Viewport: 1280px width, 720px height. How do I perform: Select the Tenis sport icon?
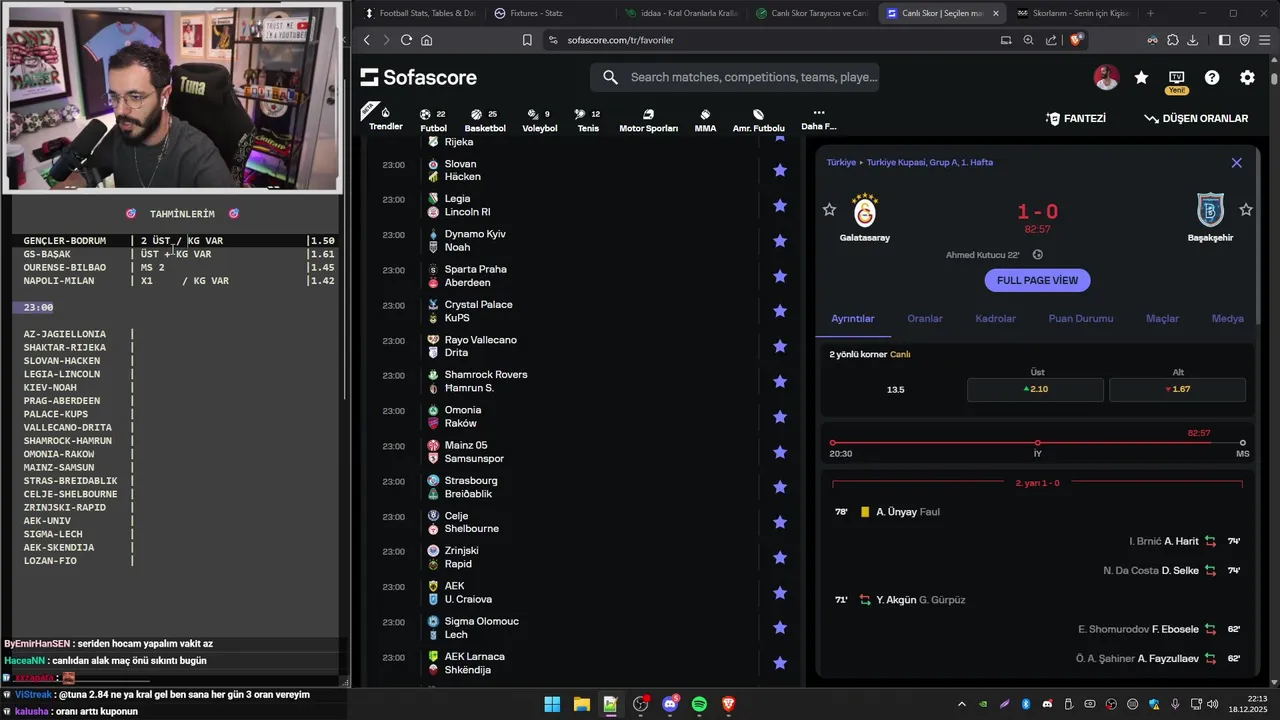tap(587, 120)
